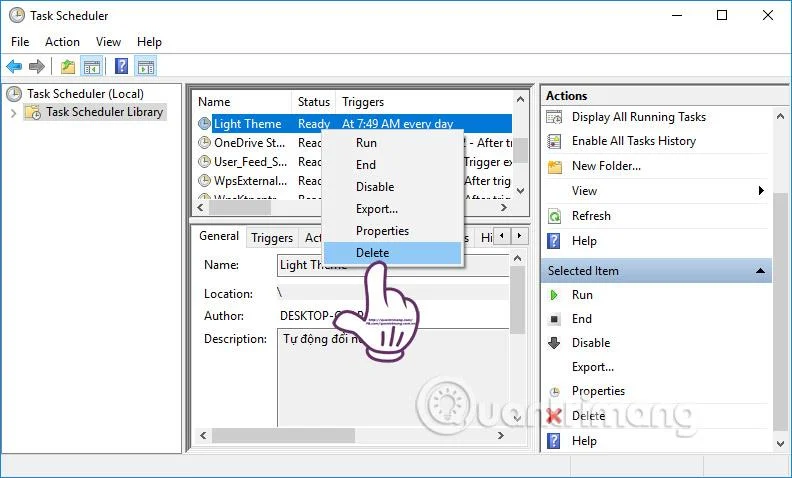
Task: Click Export... under Selected Item
Action: 592,367
